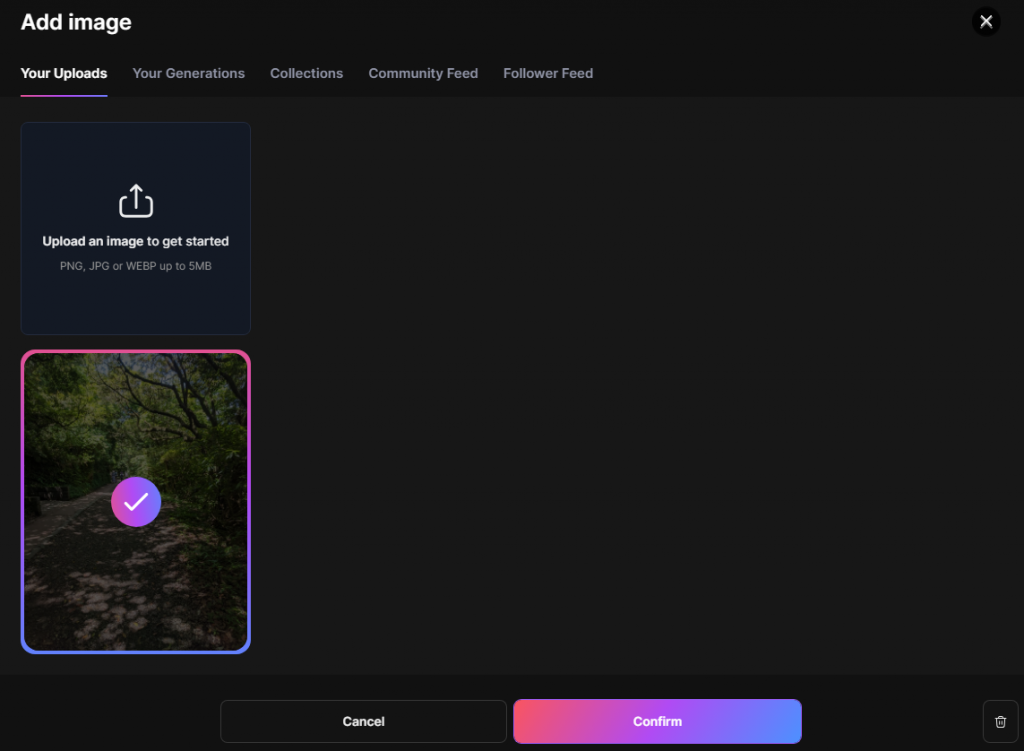Click 'Upload an image to get started' text
The image size is (1024, 751).
tap(136, 241)
